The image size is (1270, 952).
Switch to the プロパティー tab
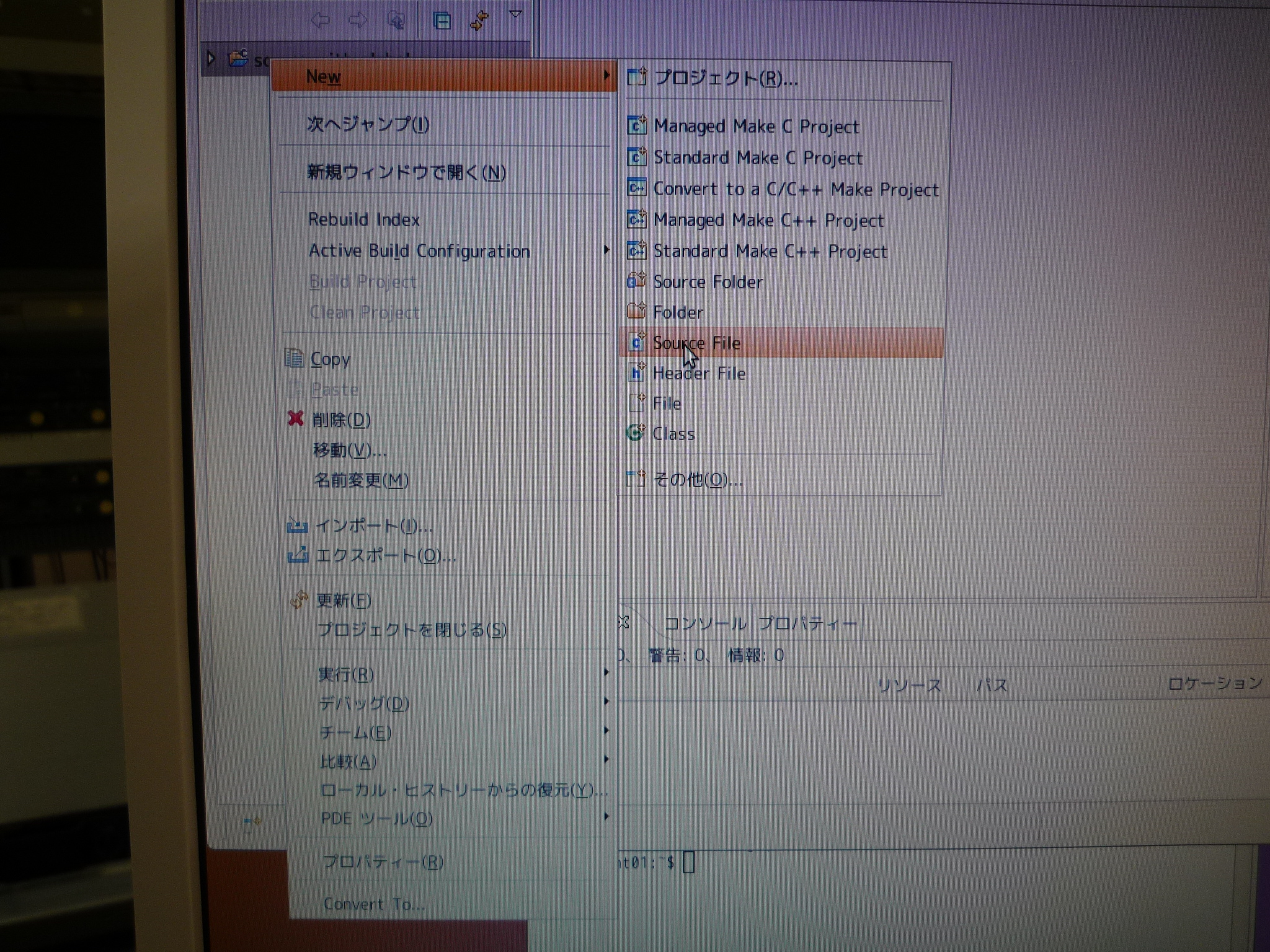pos(807,623)
